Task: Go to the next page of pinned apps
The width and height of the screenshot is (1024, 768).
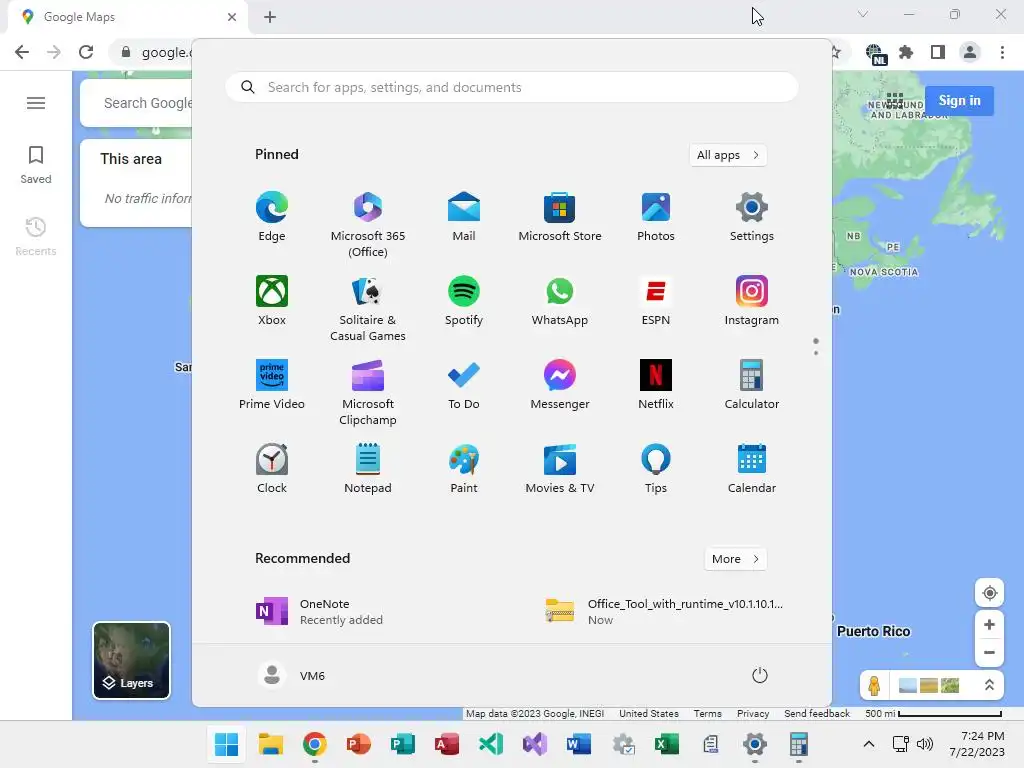Action: (816, 353)
